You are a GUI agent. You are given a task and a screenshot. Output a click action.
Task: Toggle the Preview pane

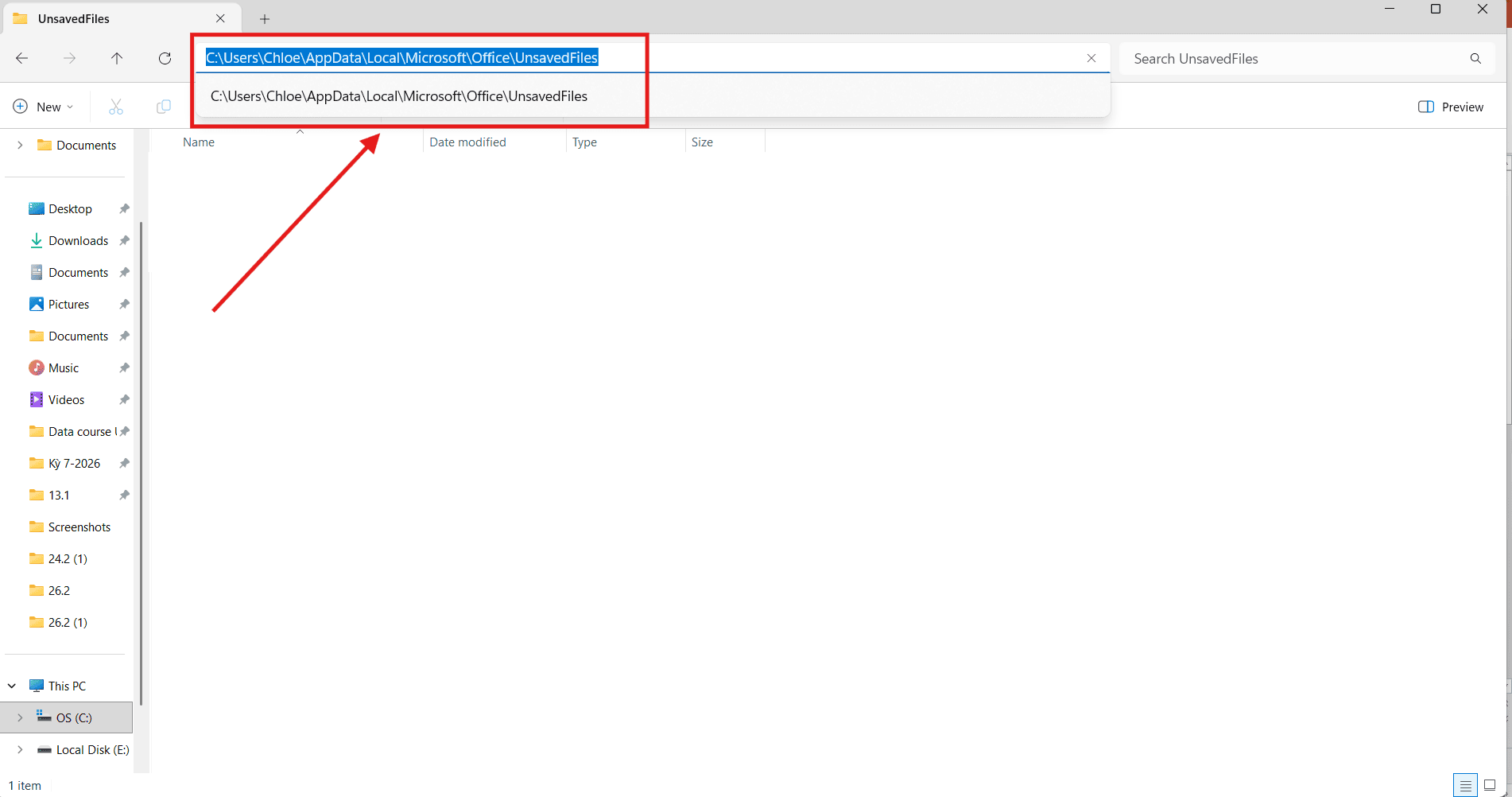(x=1451, y=107)
